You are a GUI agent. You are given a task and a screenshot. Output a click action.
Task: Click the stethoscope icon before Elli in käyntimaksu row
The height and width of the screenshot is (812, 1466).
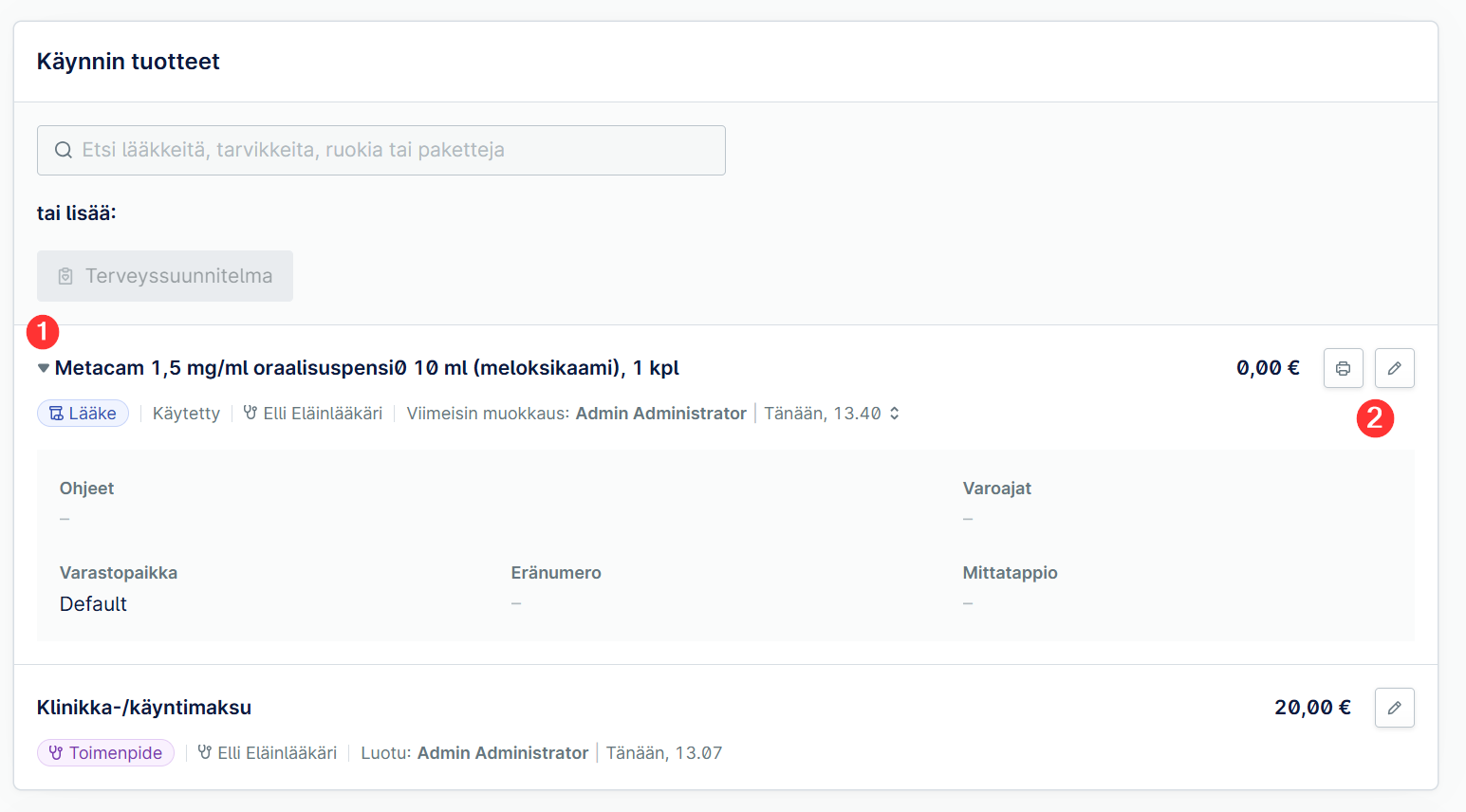[x=205, y=752]
